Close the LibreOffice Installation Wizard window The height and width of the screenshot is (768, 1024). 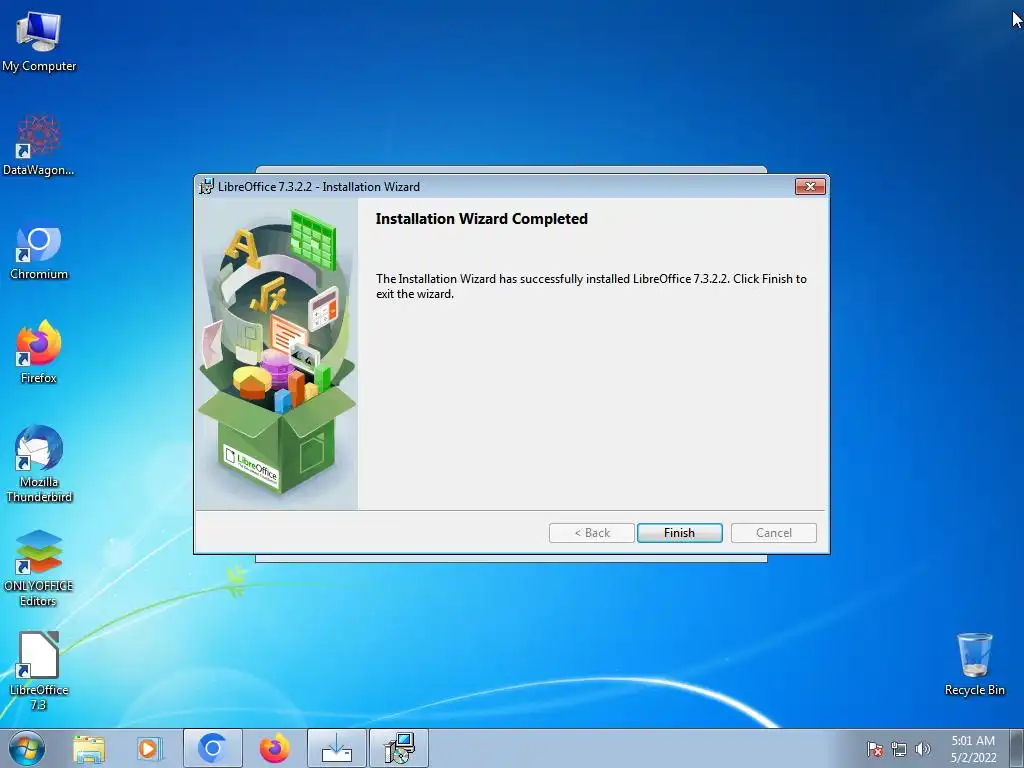coord(810,187)
